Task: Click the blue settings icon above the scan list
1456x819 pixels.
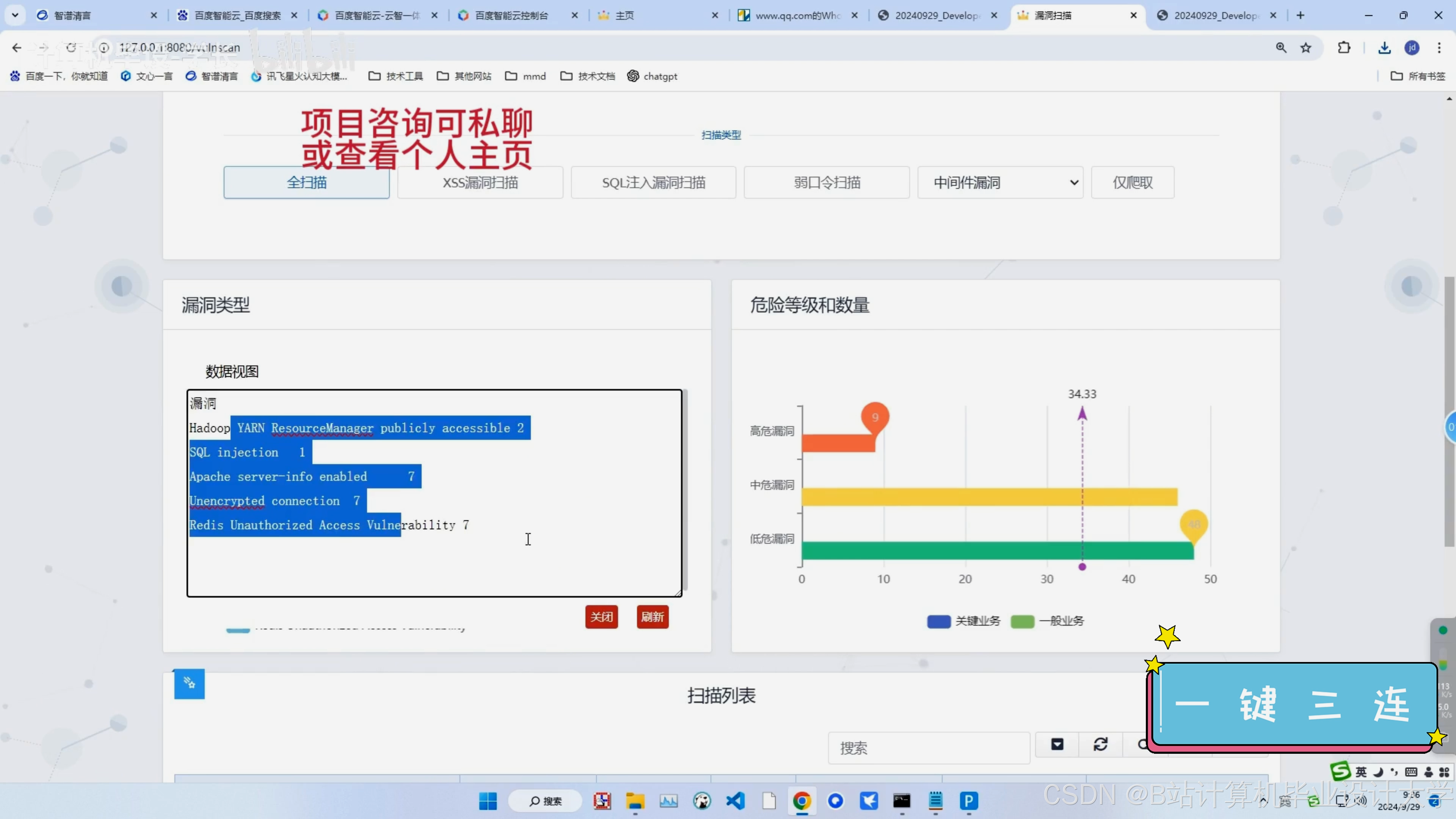Action: (x=189, y=683)
